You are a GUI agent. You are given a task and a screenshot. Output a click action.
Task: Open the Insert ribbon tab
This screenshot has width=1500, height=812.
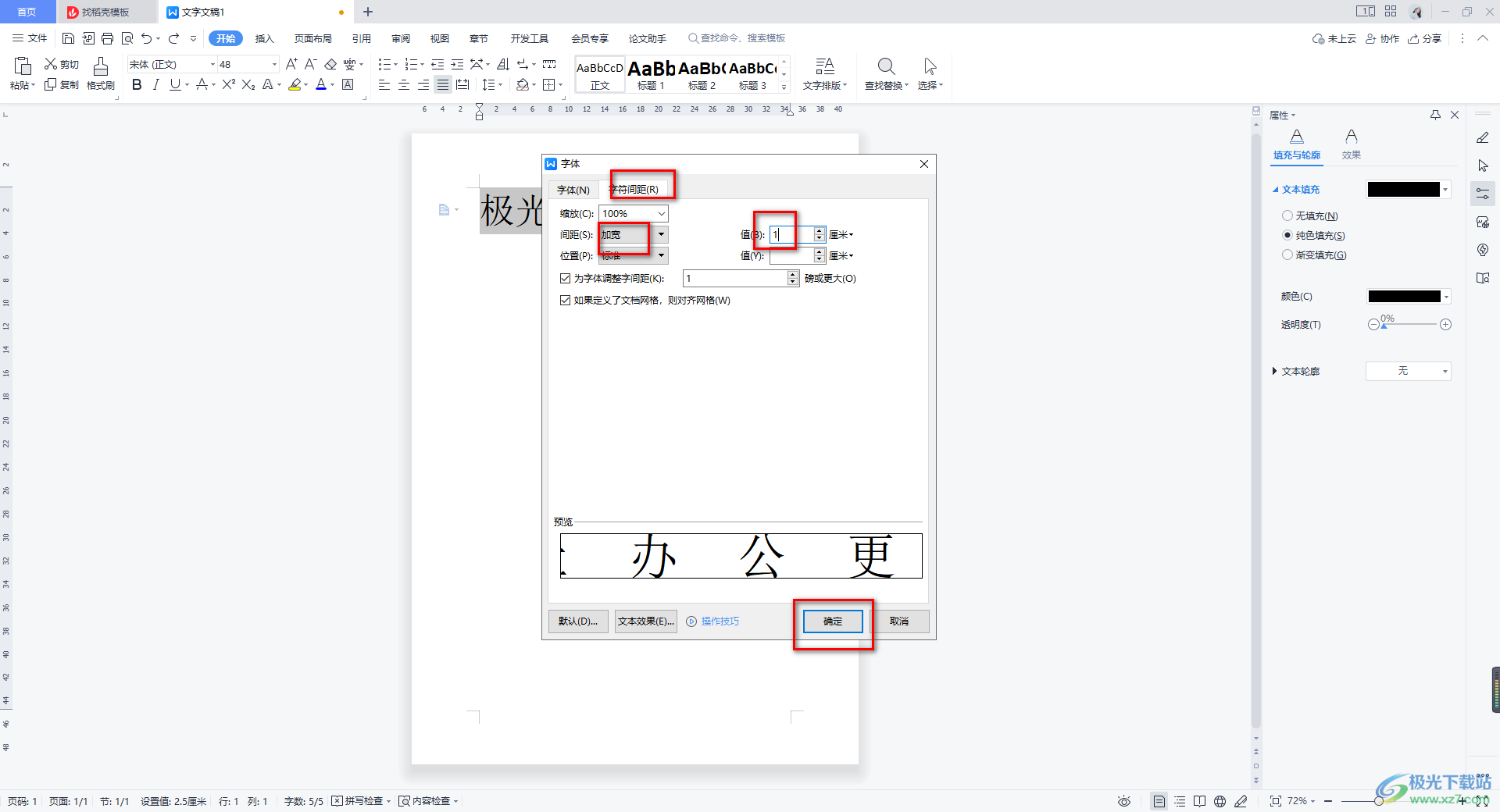[x=265, y=38]
